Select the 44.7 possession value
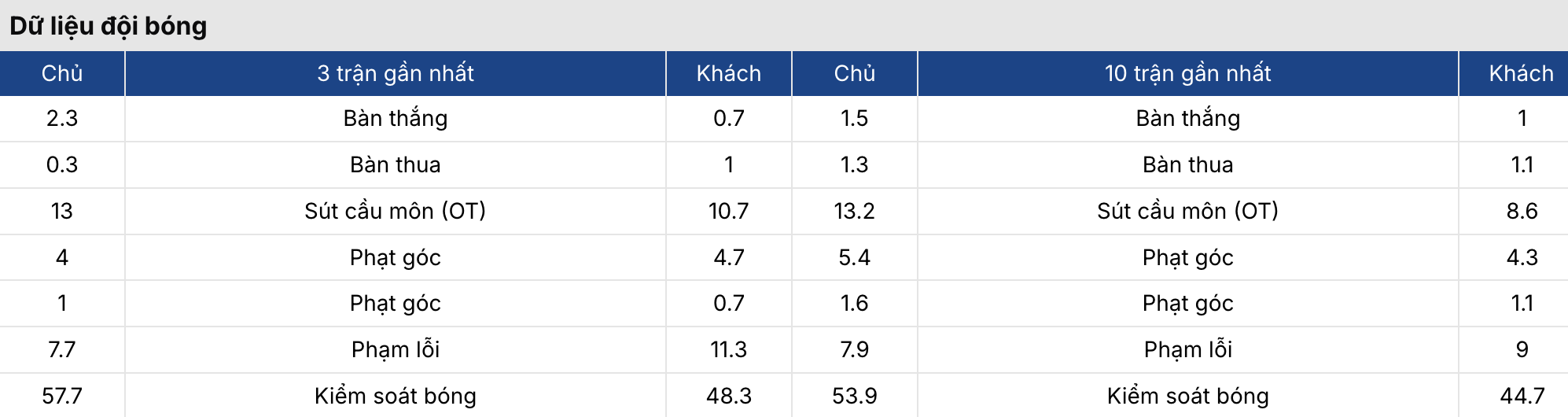1568x417 pixels. [1522, 396]
